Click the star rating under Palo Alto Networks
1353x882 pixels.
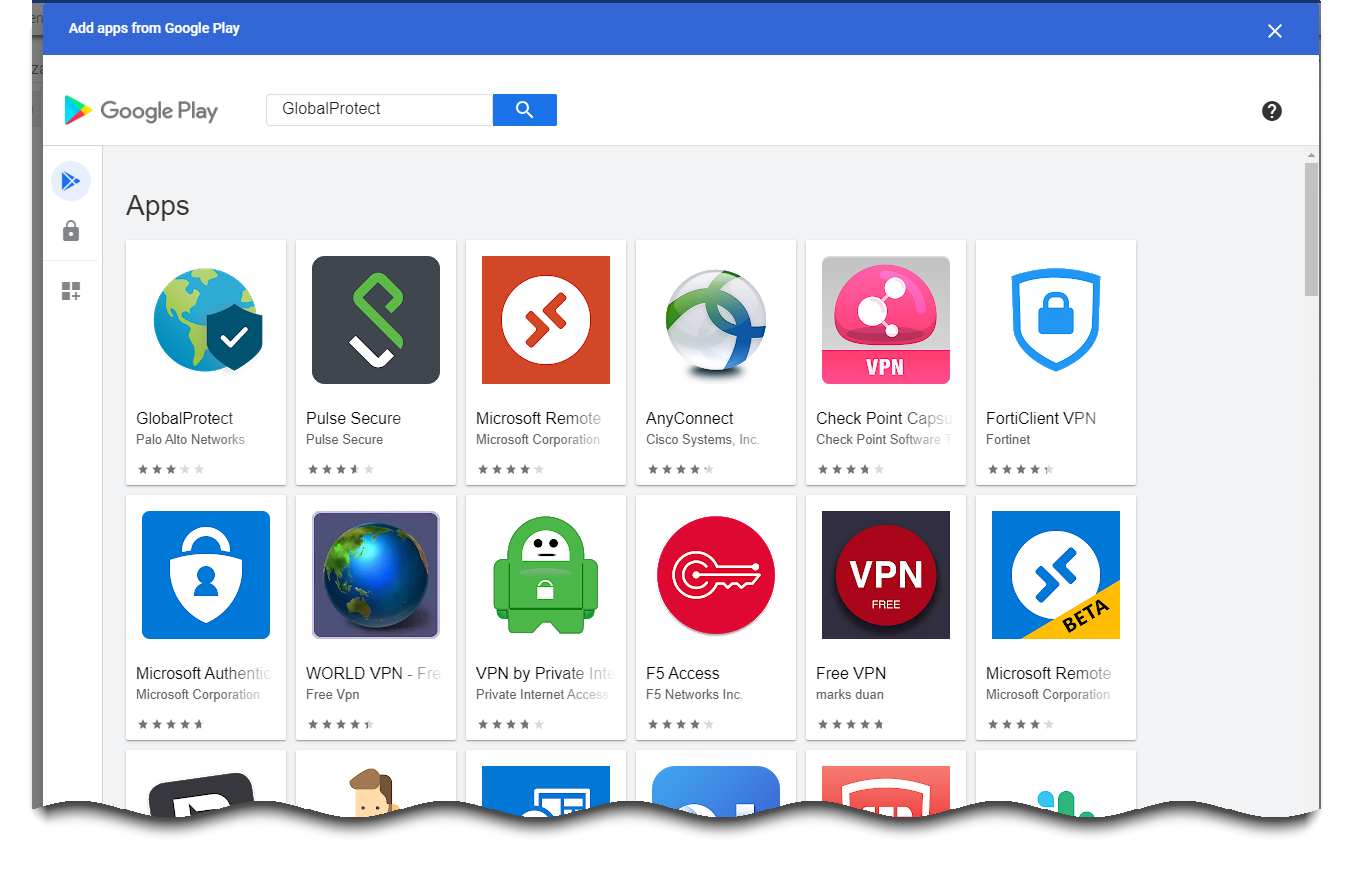click(171, 469)
